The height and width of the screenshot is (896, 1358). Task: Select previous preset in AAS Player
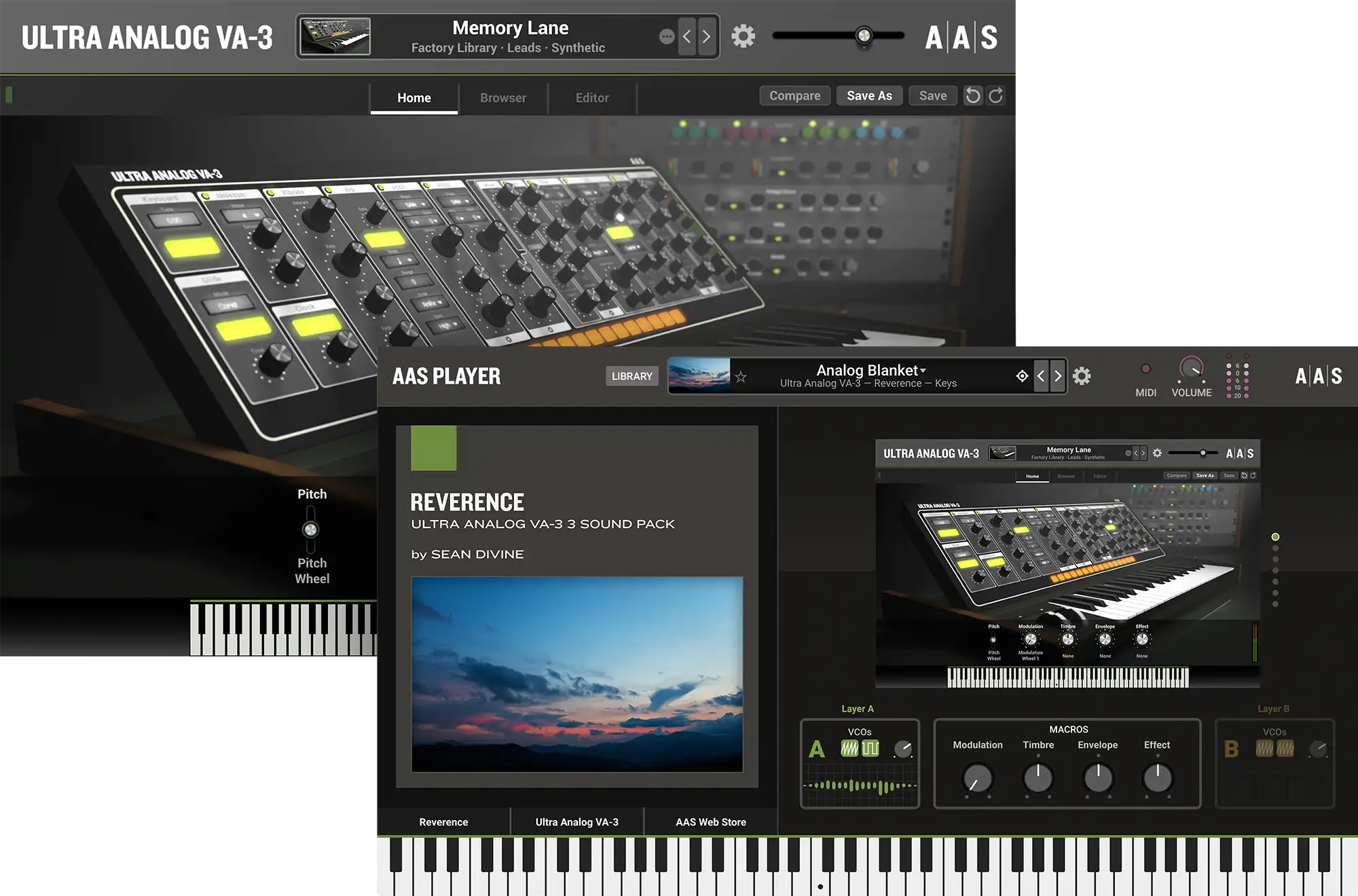(x=1041, y=376)
